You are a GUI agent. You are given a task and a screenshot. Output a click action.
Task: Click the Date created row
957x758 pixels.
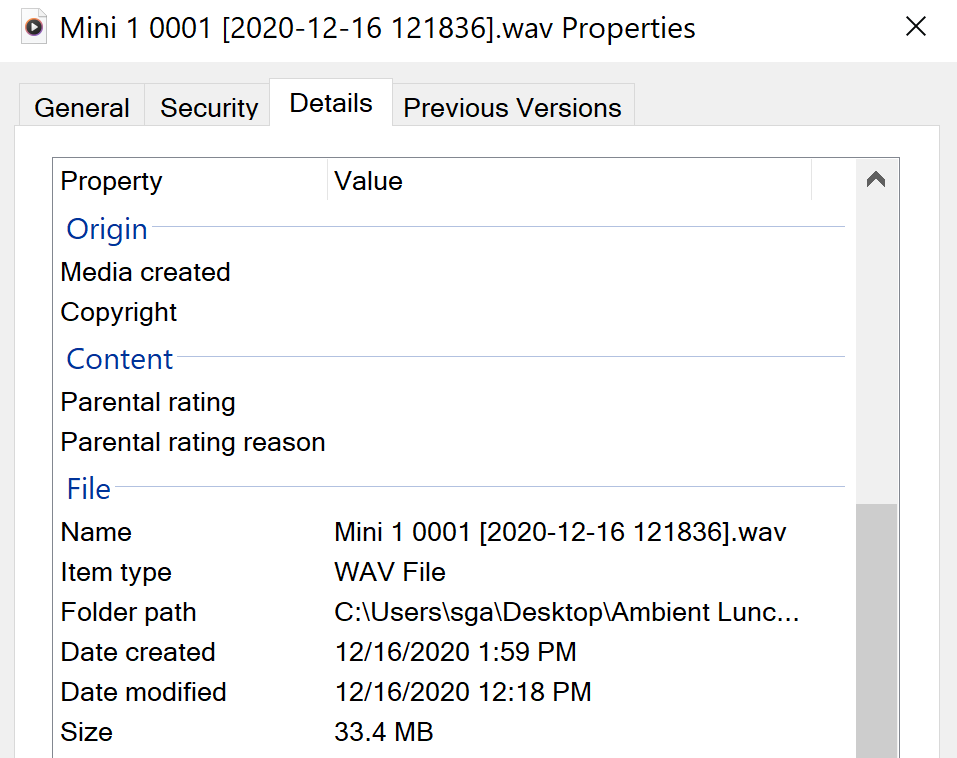pyautogui.click(x=138, y=652)
